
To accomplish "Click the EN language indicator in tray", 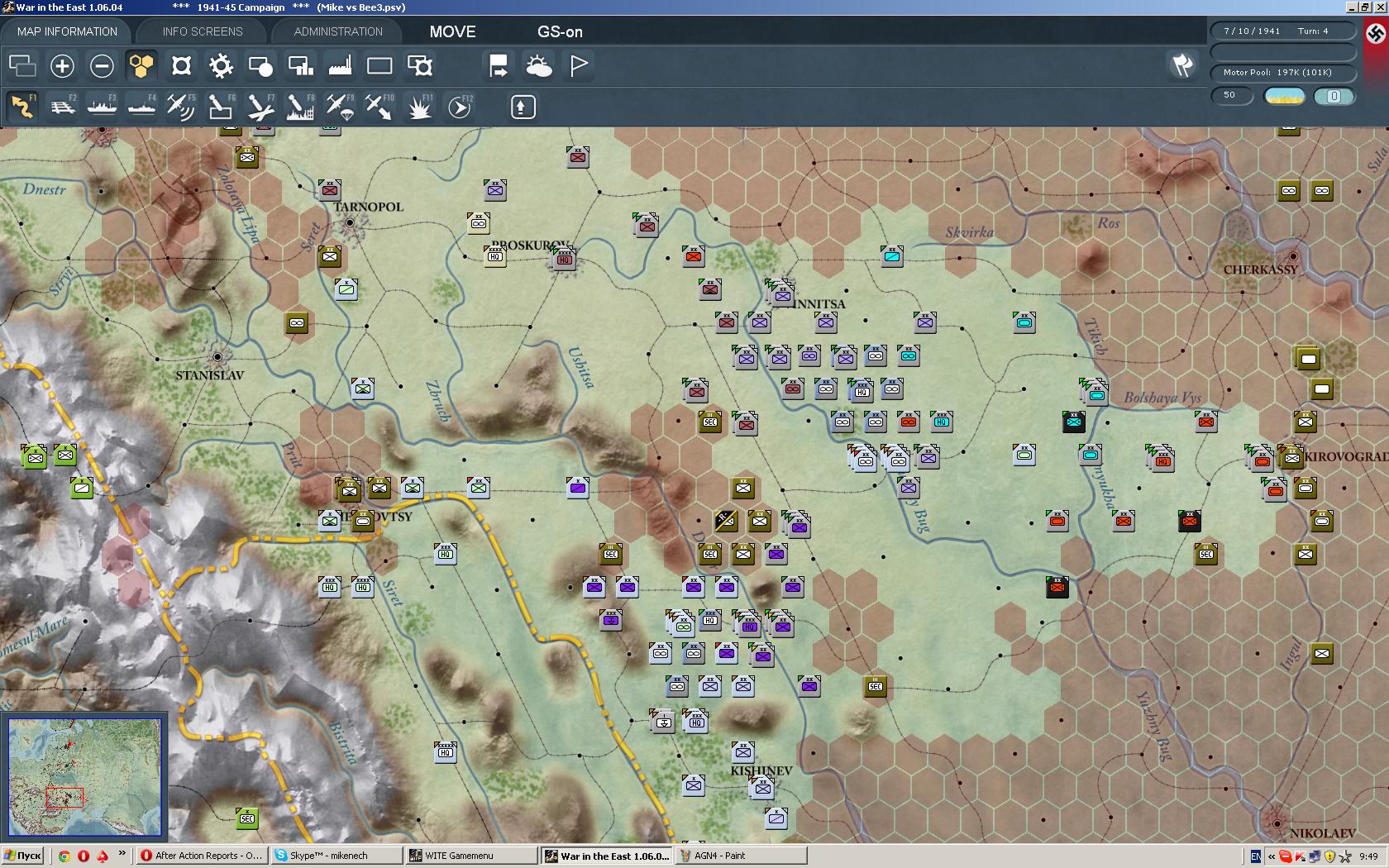I will click(x=1256, y=856).
